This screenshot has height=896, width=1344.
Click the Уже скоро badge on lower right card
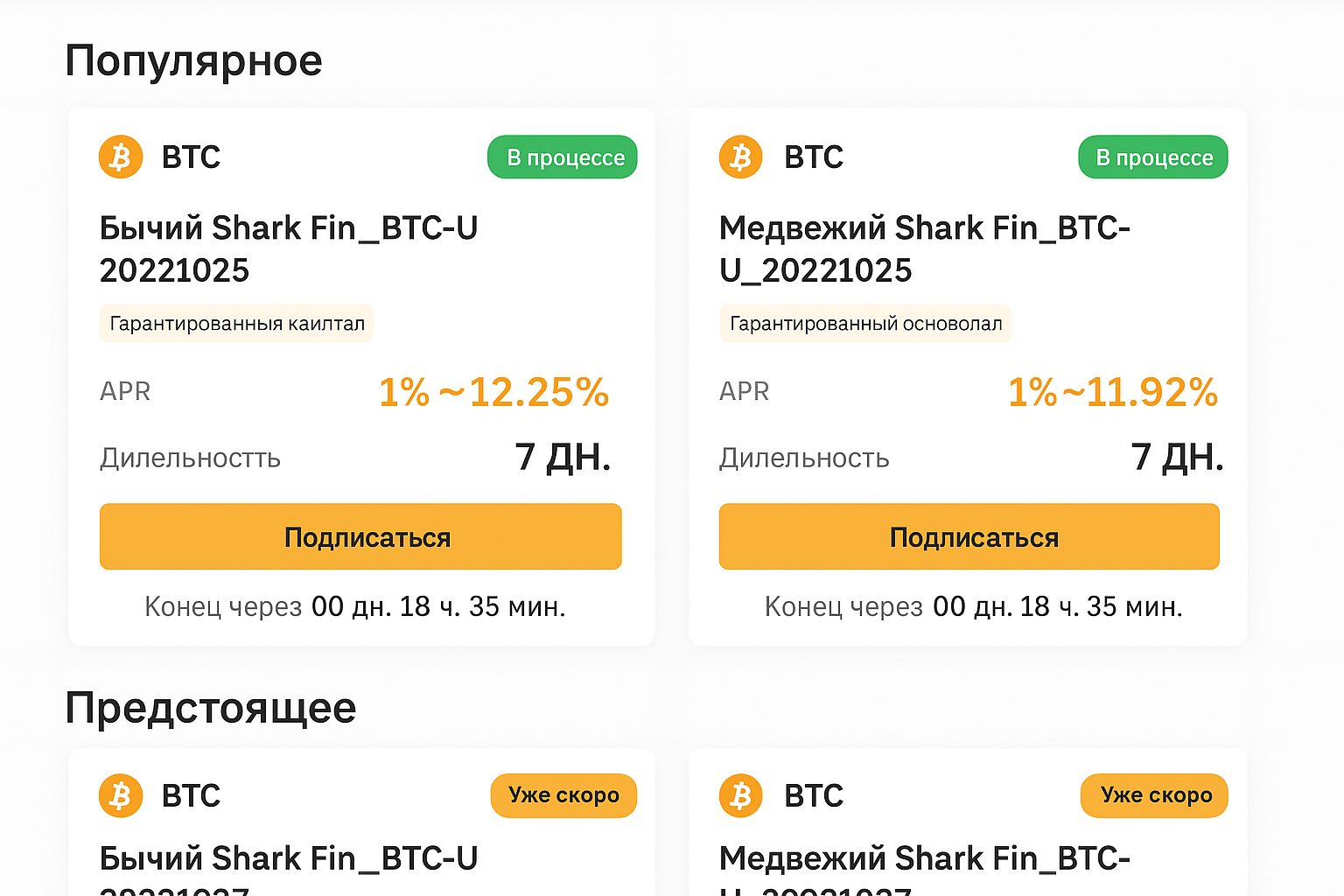pyautogui.click(x=1154, y=796)
